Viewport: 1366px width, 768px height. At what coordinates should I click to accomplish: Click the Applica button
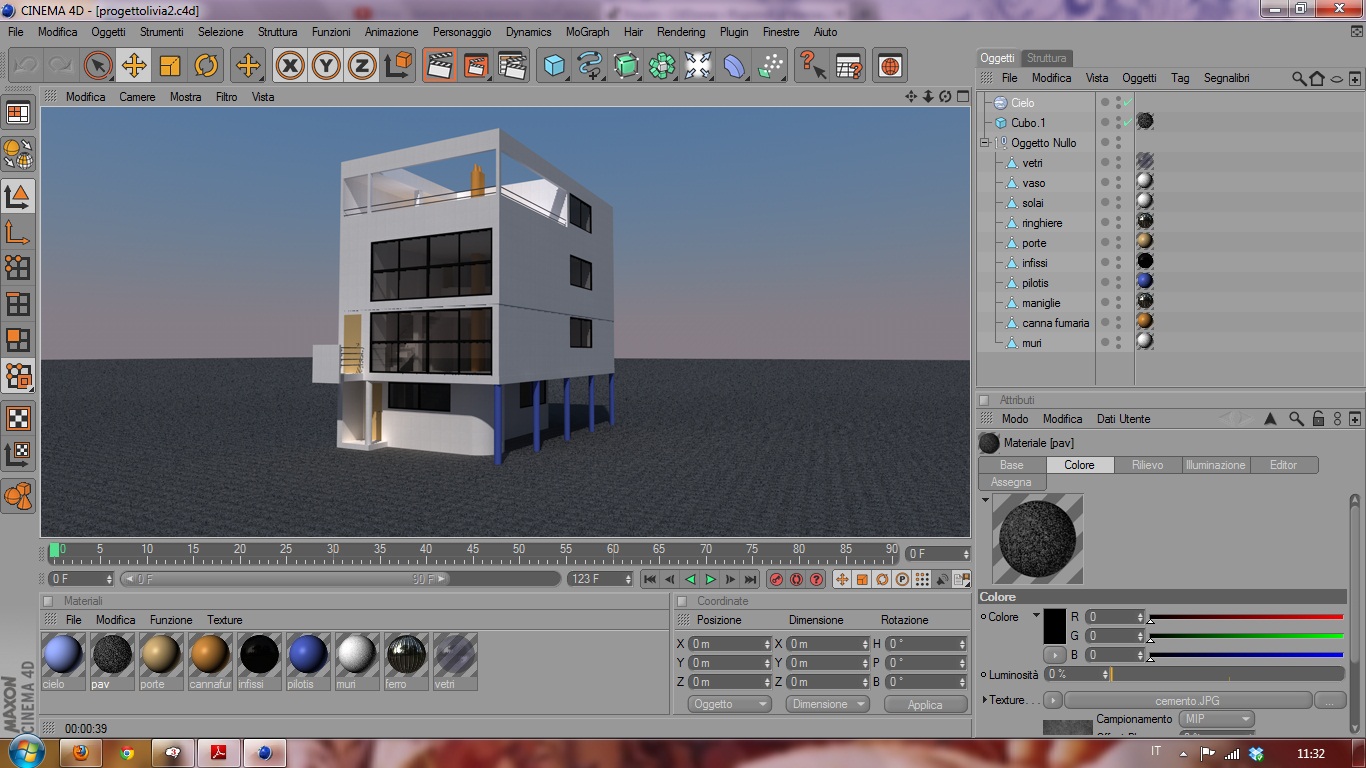click(x=925, y=704)
